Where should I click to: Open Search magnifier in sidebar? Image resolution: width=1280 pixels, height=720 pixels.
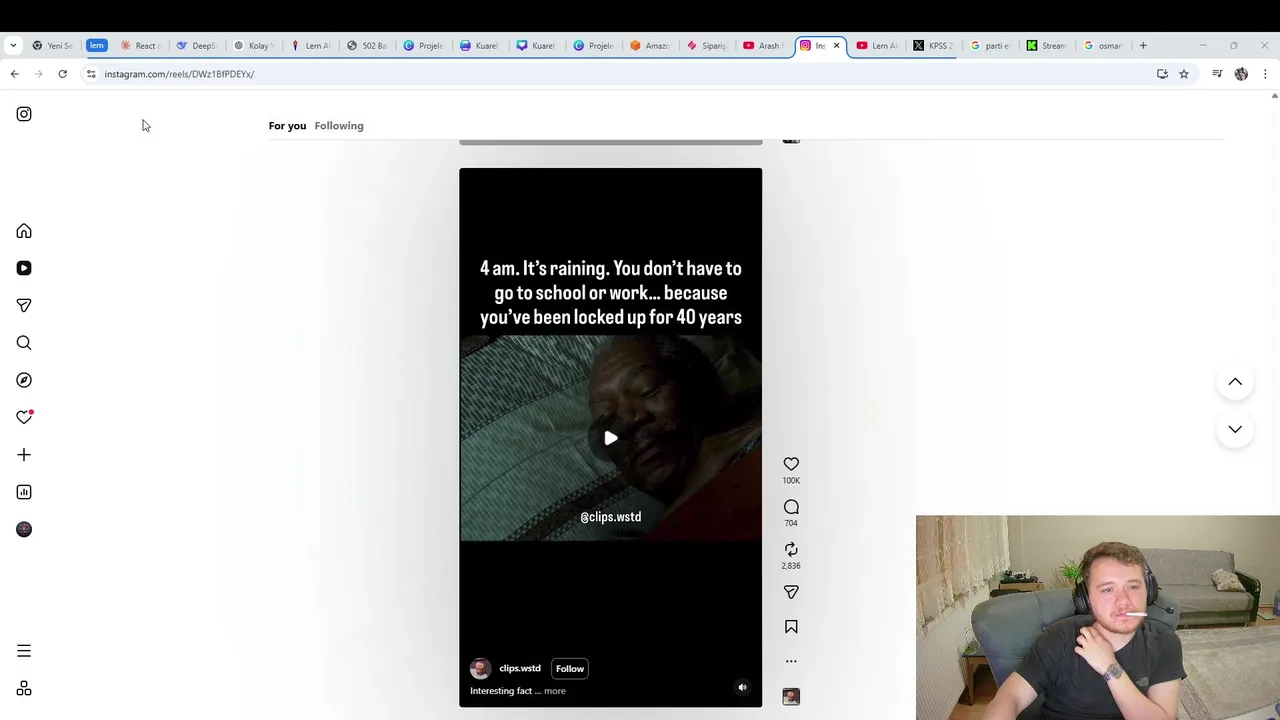click(x=24, y=343)
